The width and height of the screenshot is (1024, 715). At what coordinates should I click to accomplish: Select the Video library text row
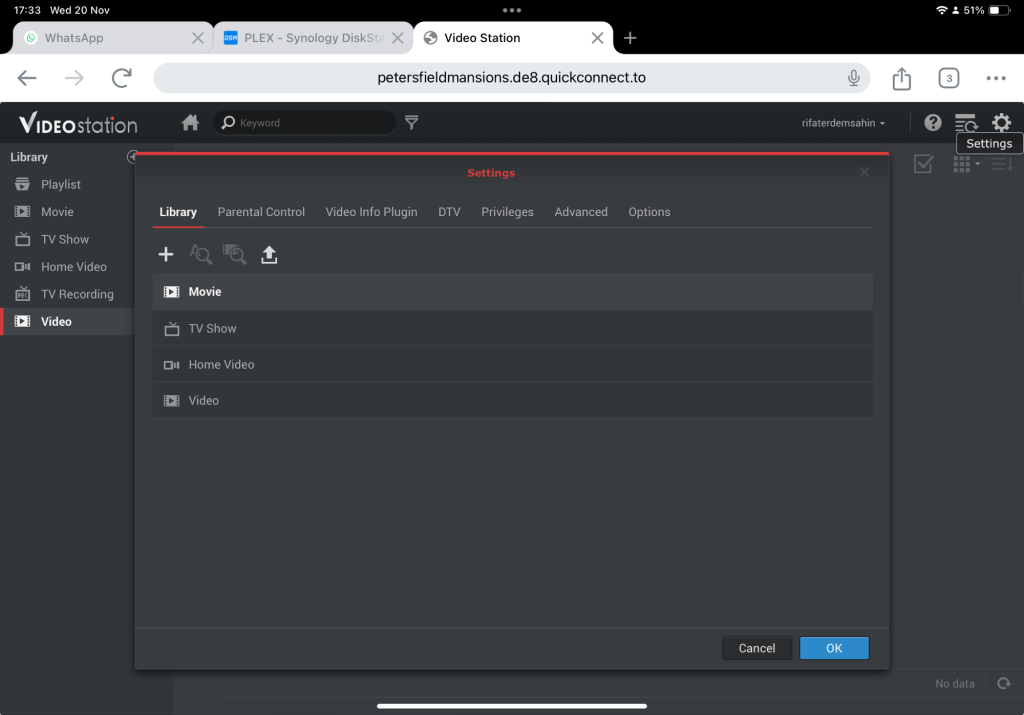513,400
